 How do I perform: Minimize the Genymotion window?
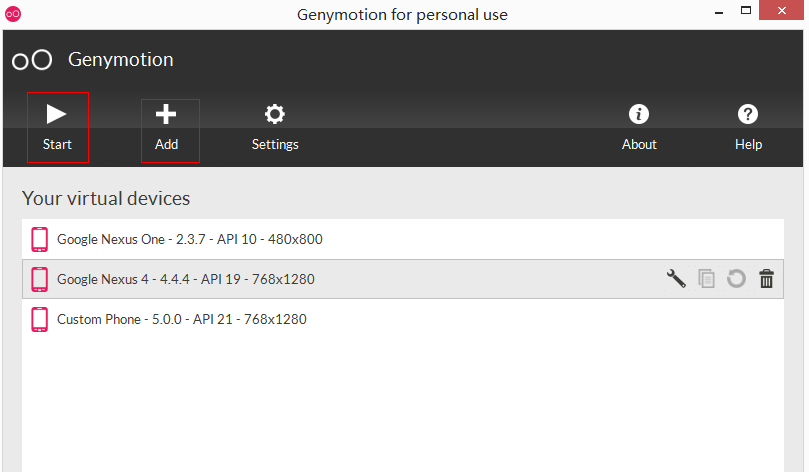coord(719,14)
